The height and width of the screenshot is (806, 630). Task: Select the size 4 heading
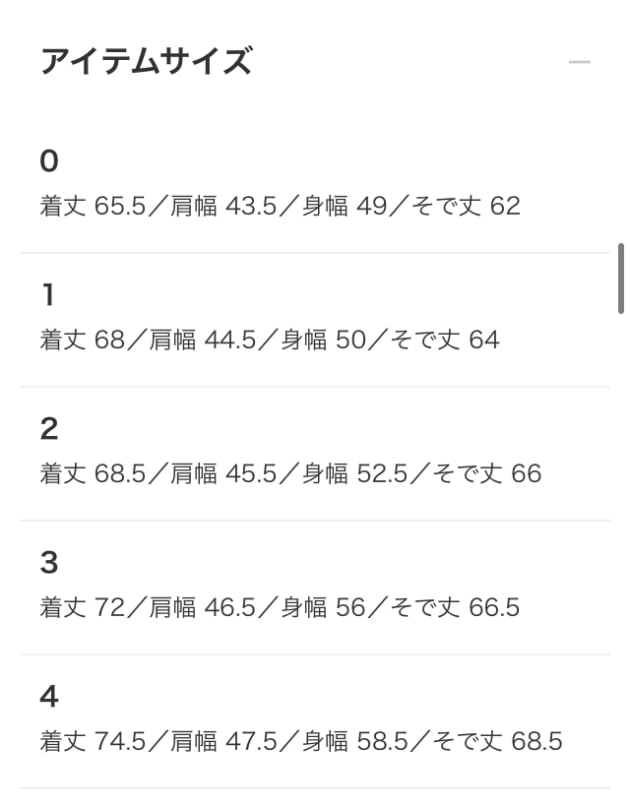(x=50, y=697)
